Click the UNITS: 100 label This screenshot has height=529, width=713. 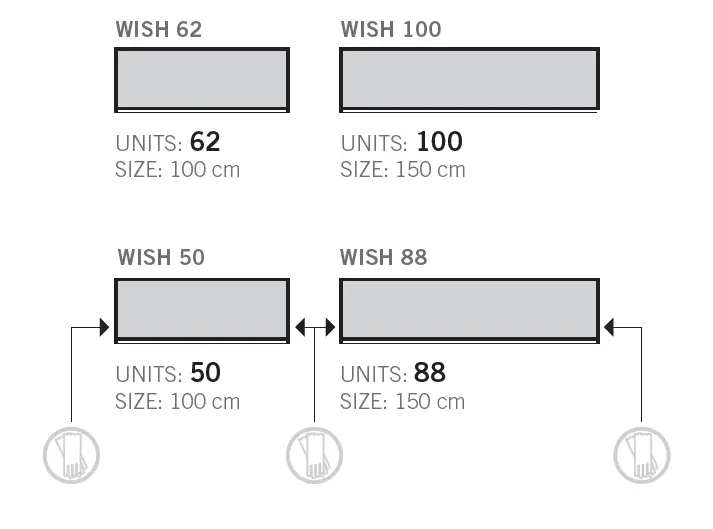point(401,142)
